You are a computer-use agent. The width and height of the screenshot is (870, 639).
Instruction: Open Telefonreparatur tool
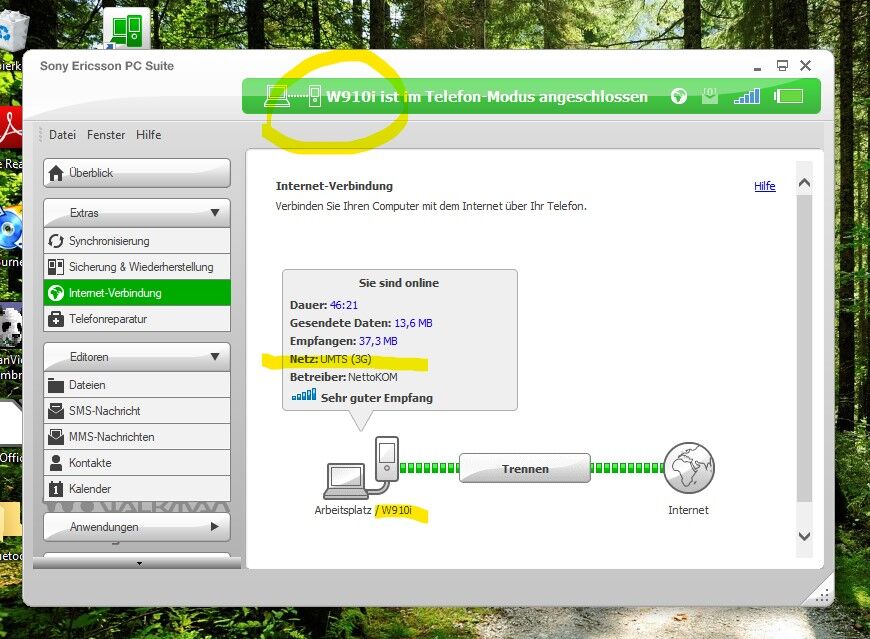click(136, 319)
